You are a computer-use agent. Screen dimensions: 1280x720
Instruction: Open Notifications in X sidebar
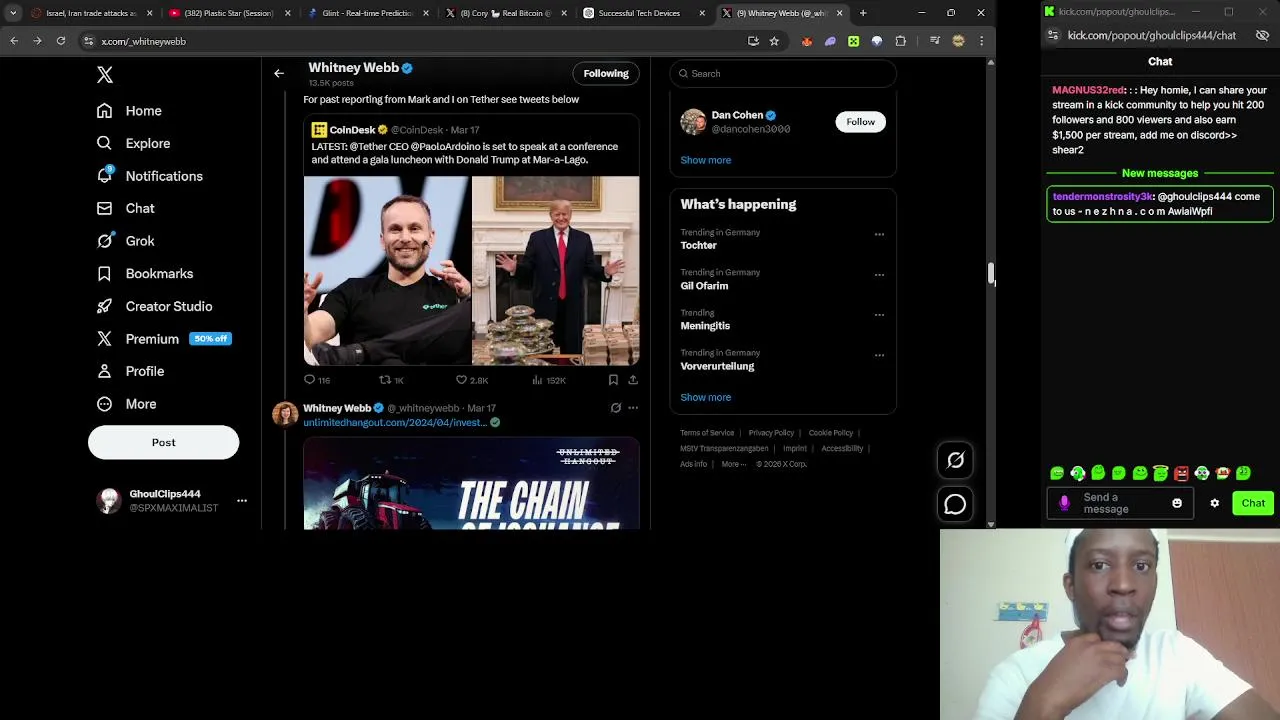(x=149, y=176)
